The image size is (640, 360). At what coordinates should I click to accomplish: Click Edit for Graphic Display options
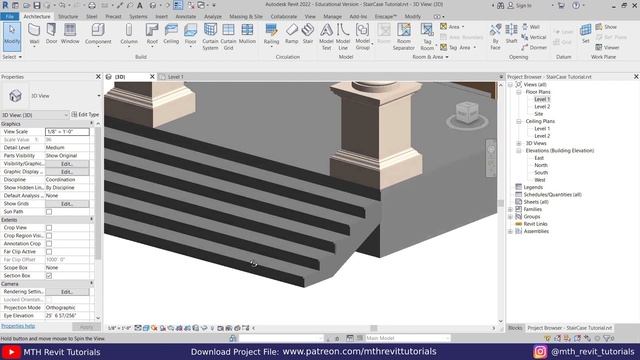click(67, 172)
